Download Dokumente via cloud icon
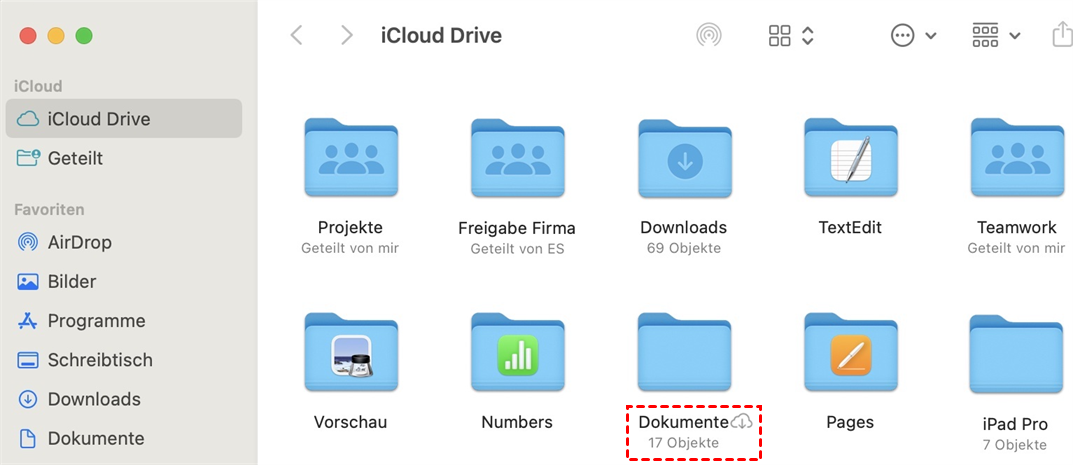This screenshot has height=465, width=1073. pos(742,422)
